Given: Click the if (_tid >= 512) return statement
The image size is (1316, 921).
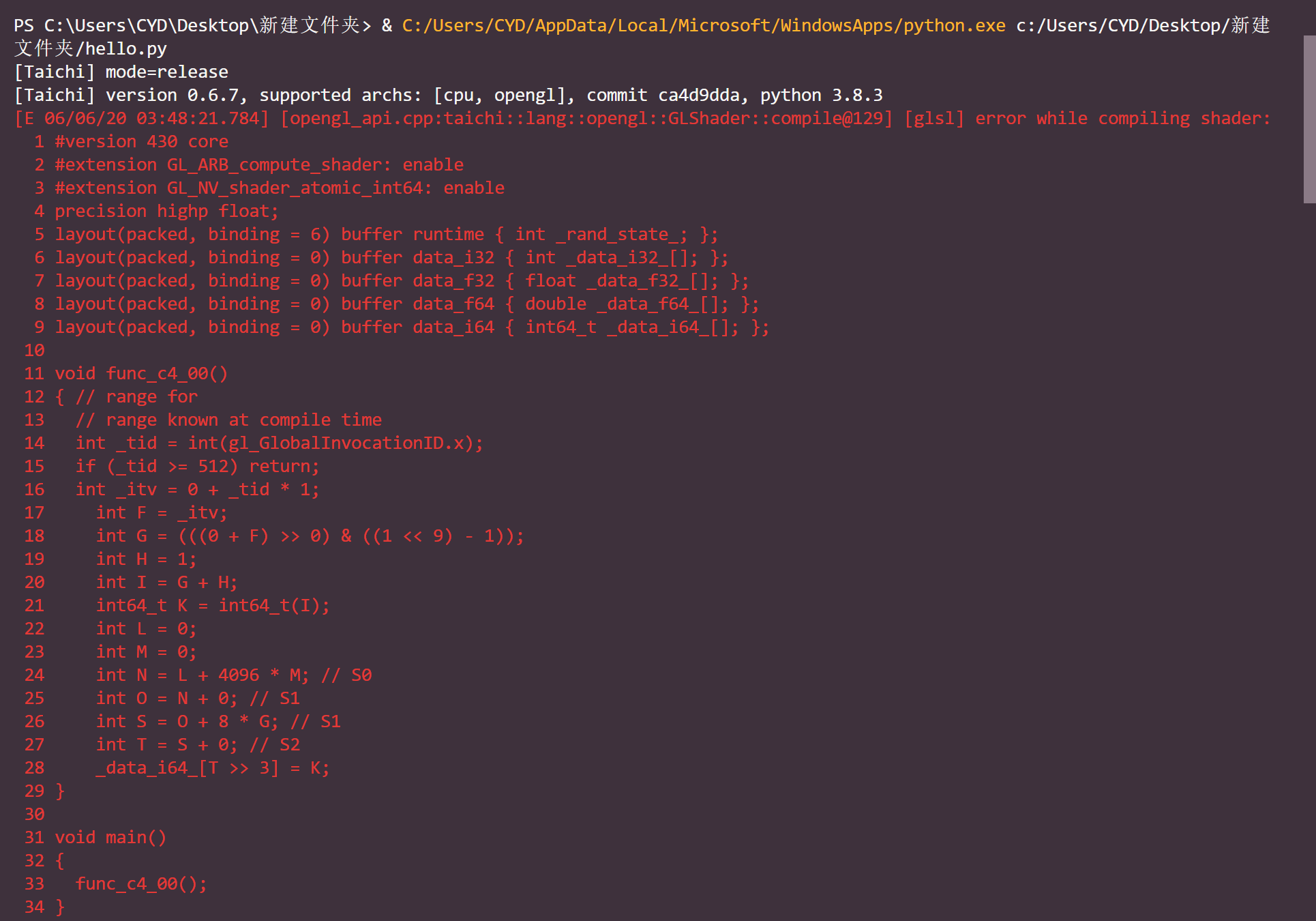Looking at the screenshot, I should 198,466.
